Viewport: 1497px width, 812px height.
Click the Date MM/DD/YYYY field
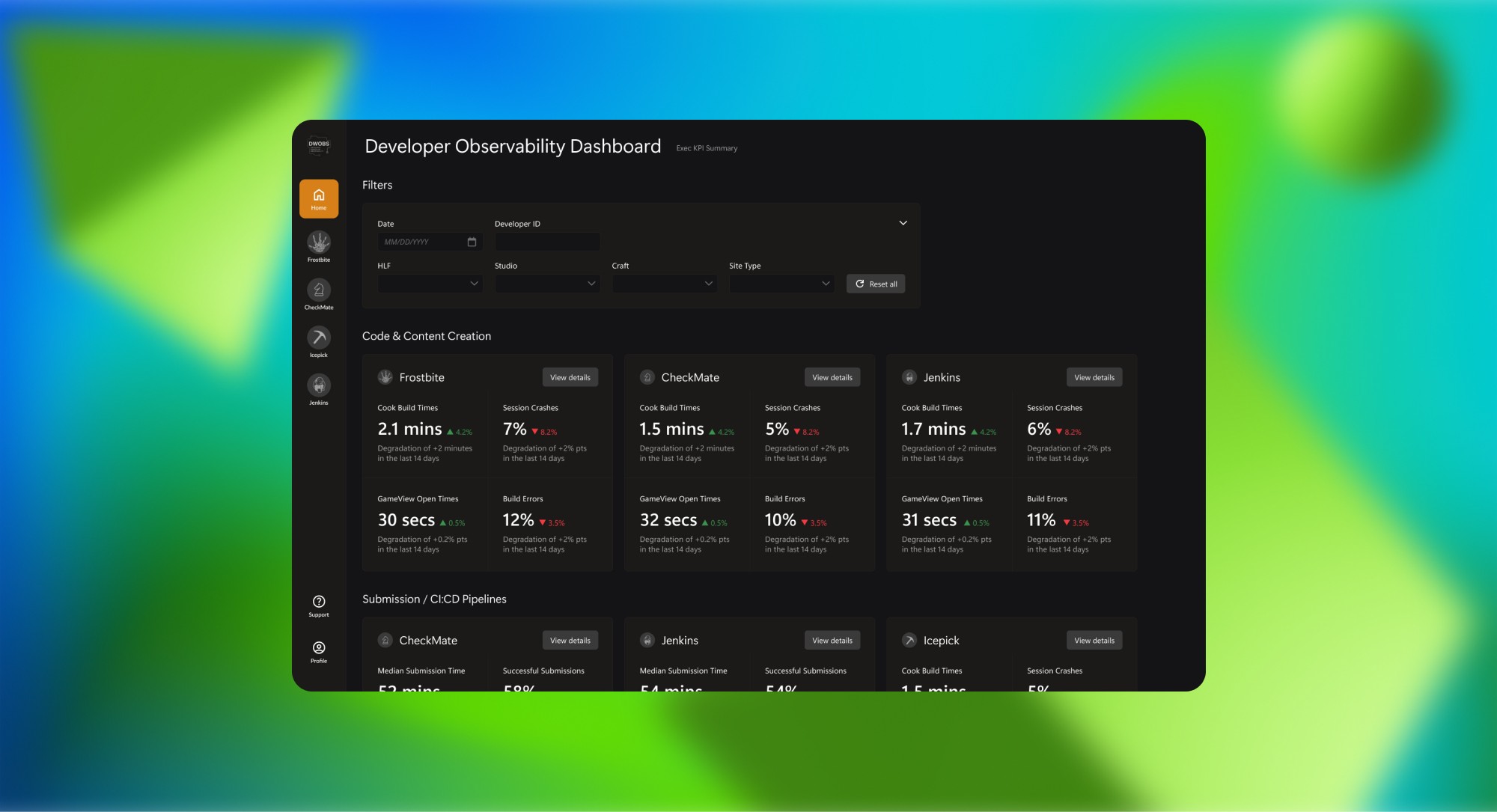(421, 242)
